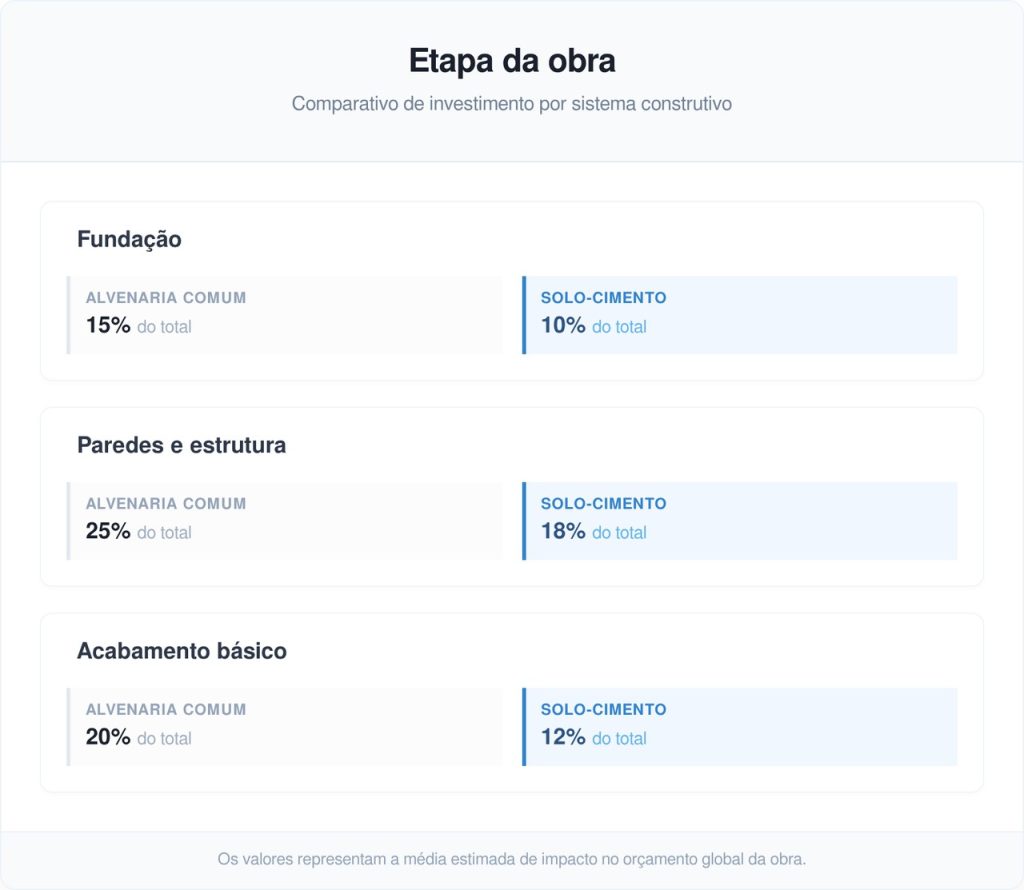This screenshot has width=1024, height=890.
Task: Click "do total" text beside 12%
Action: (619, 739)
